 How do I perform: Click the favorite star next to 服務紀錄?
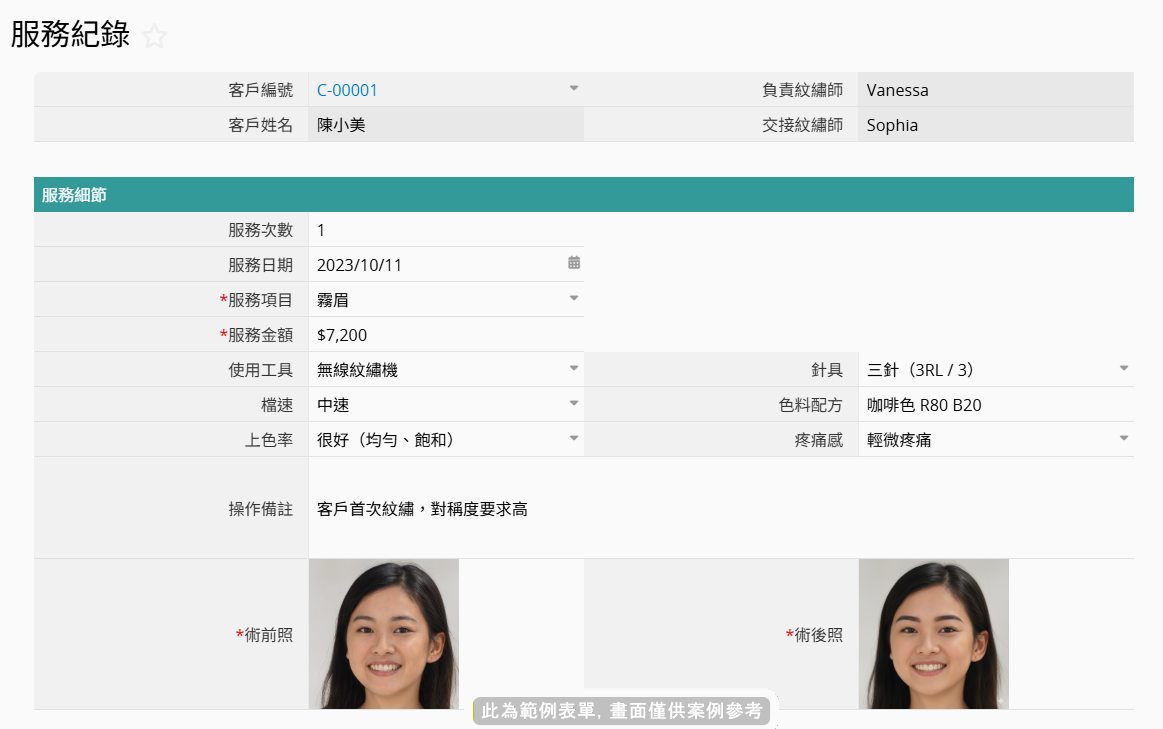(154, 37)
